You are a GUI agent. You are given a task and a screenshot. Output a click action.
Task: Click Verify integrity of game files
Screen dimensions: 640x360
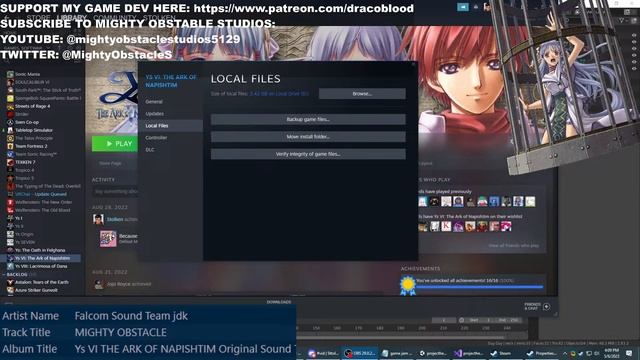[x=308, y=154]
